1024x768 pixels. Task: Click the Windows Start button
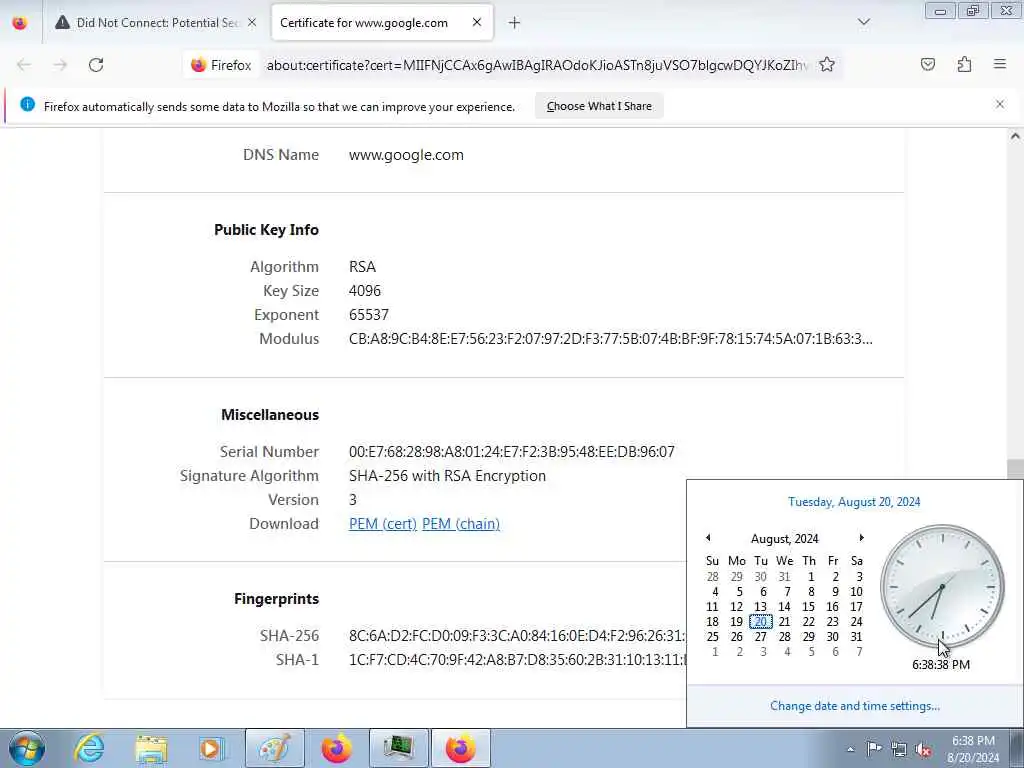(27, 748)
